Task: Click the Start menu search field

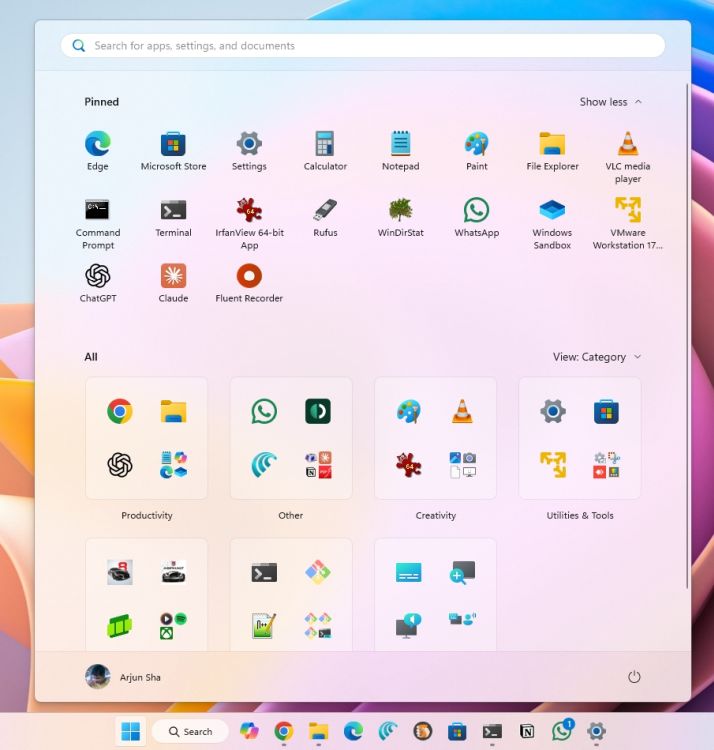Action: pos(363,46)
